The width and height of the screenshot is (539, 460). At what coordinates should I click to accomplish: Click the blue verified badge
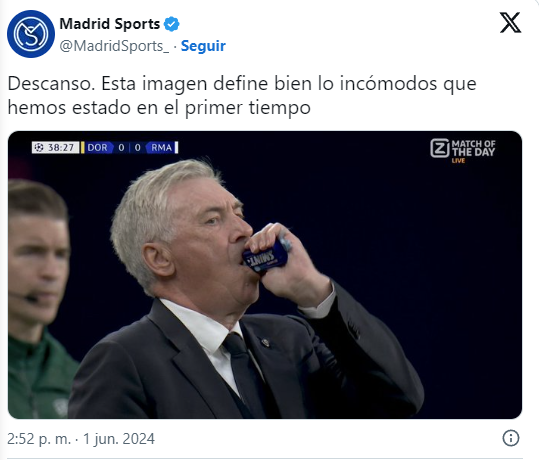[x=171, y=24]
